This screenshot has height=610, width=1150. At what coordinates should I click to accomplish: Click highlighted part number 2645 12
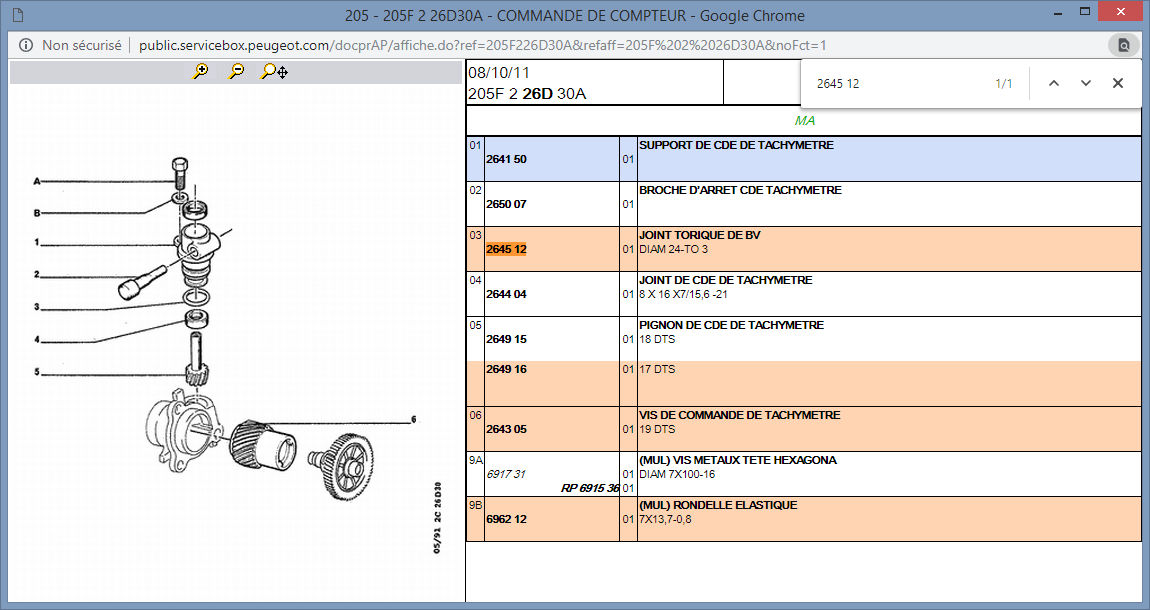[x=506, y=249]
